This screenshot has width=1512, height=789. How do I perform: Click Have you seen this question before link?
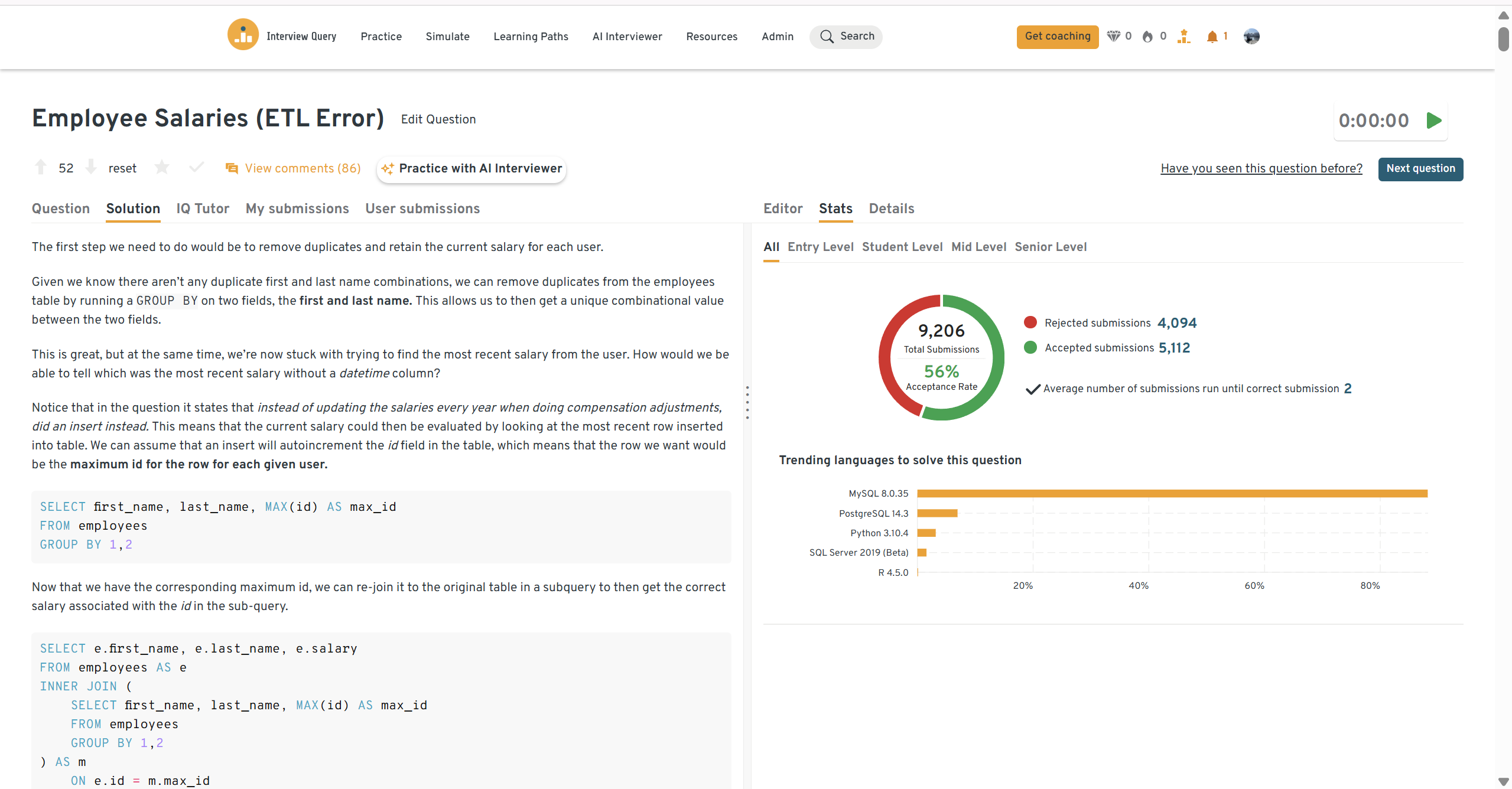click(1261, 168)
